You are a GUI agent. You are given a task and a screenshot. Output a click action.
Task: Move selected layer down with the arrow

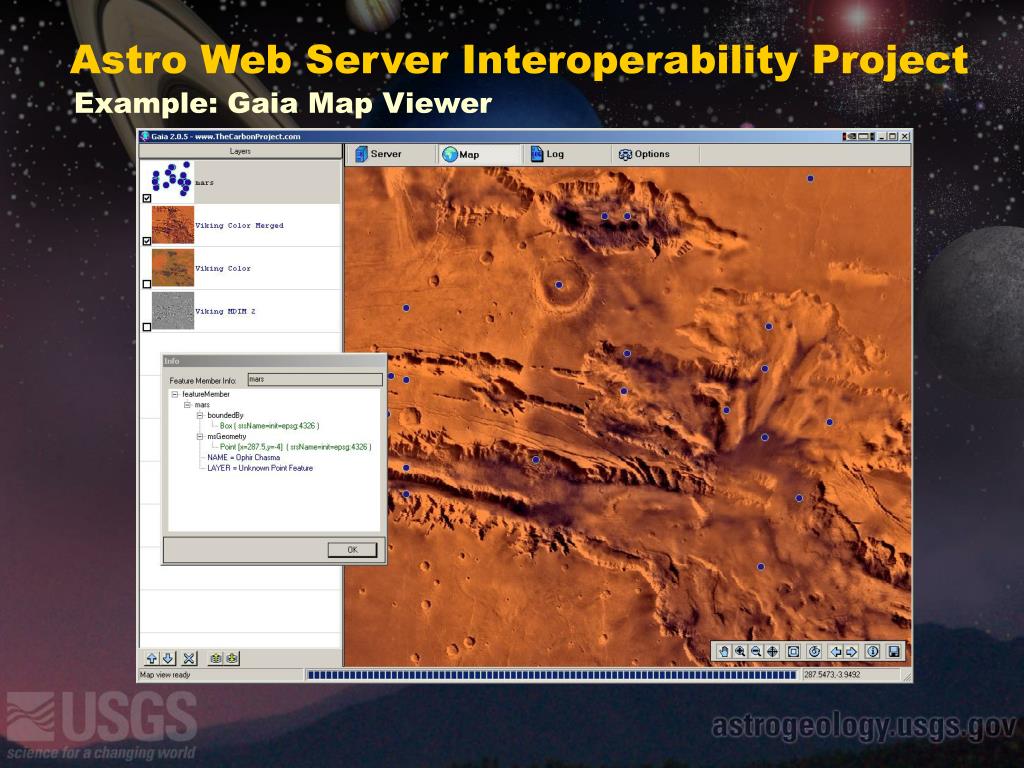click(167, 658)
